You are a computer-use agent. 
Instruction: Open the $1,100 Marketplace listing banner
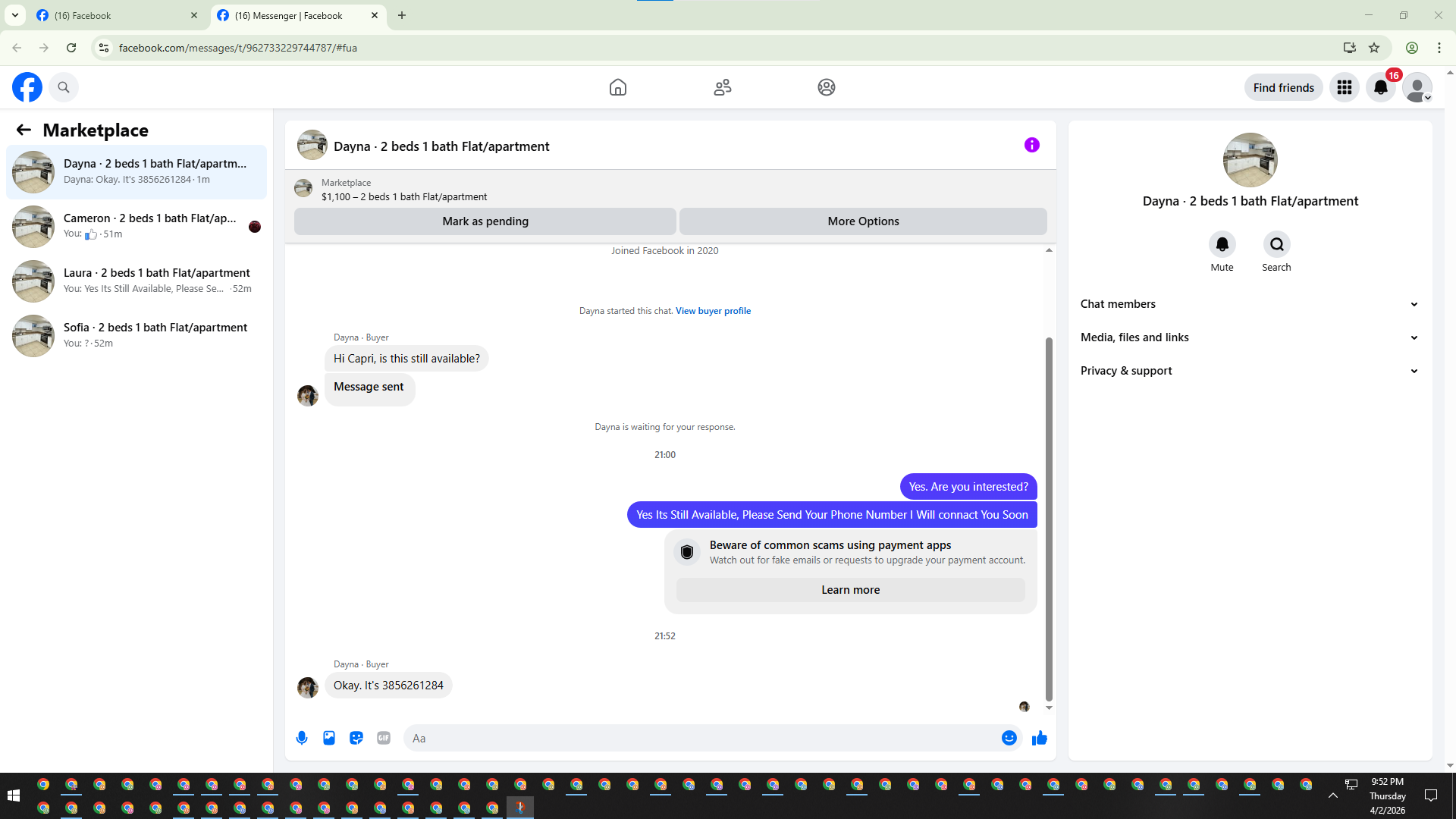[x=670, y=189]
